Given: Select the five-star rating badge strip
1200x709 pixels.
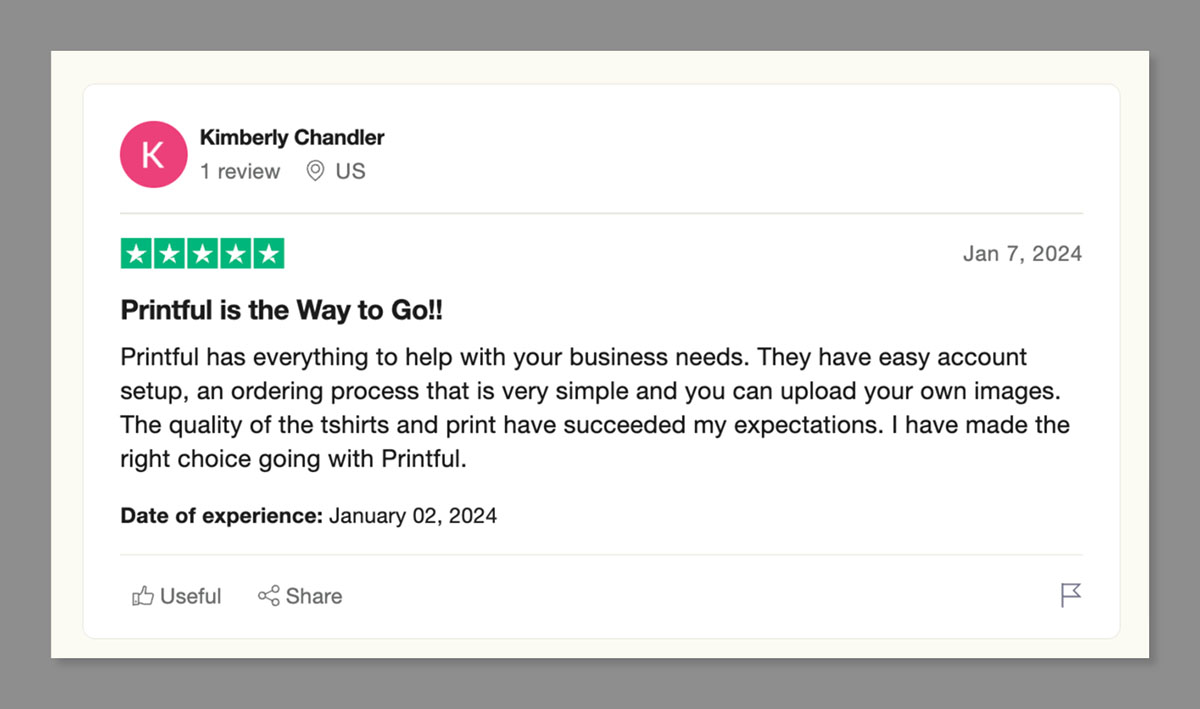Looking at the screenshot, I should coord(202,253).
